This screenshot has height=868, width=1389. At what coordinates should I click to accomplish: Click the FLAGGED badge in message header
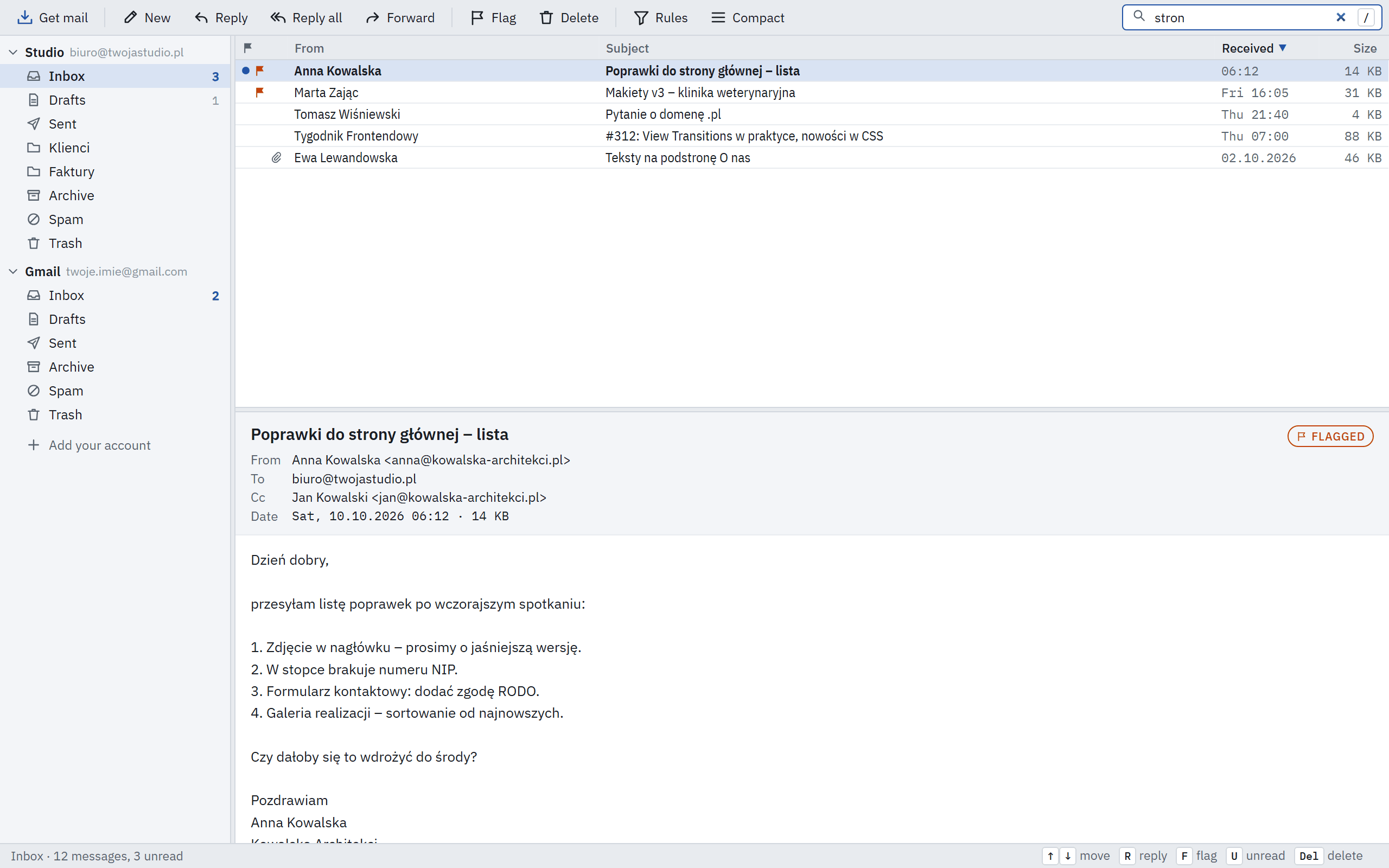pos(1330,436)
